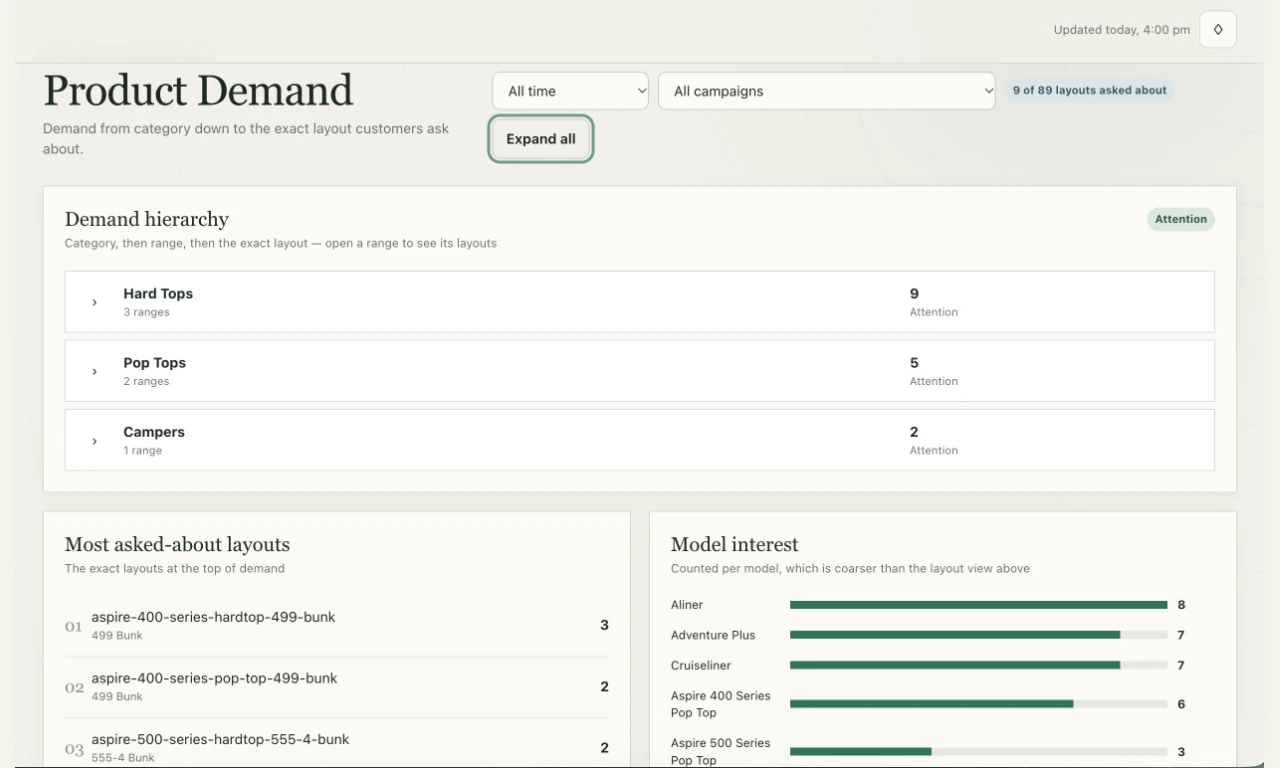Click the Adventure Plus interest bar
Screen dimensions: 1280x768
tap(978, 635)
